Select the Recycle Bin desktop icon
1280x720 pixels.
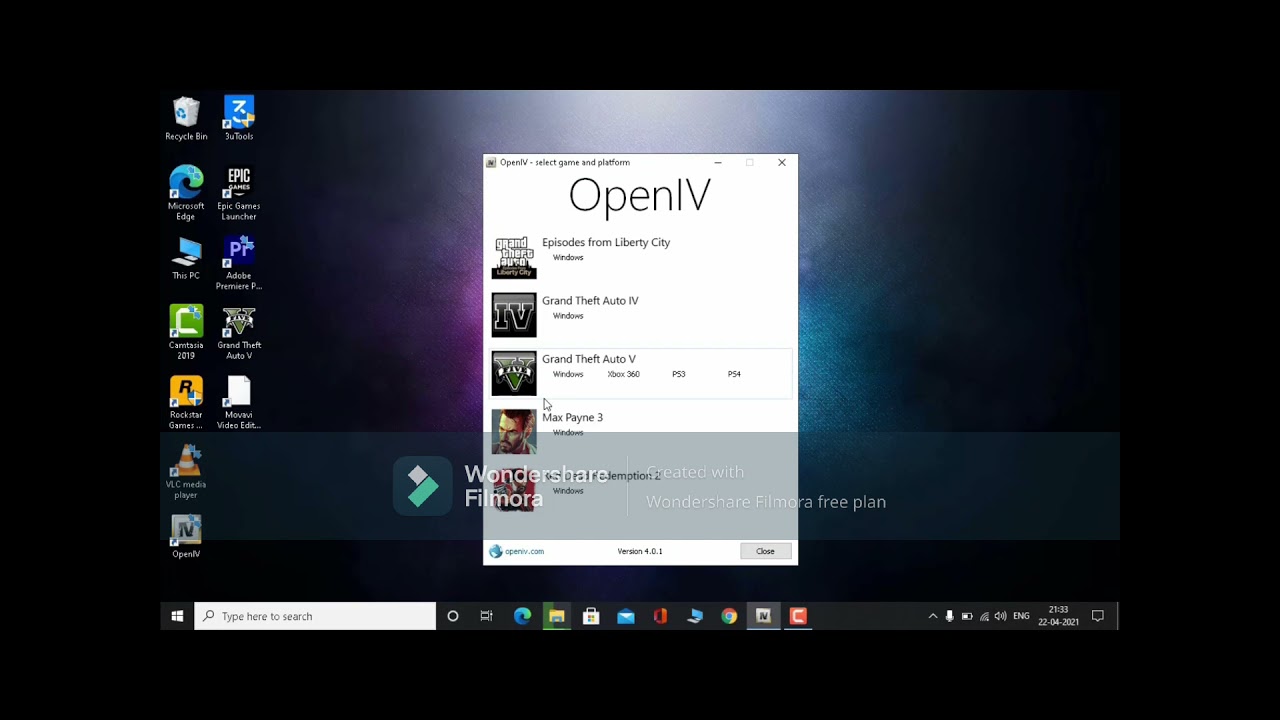pyautogui.click(x=186, y=119)
